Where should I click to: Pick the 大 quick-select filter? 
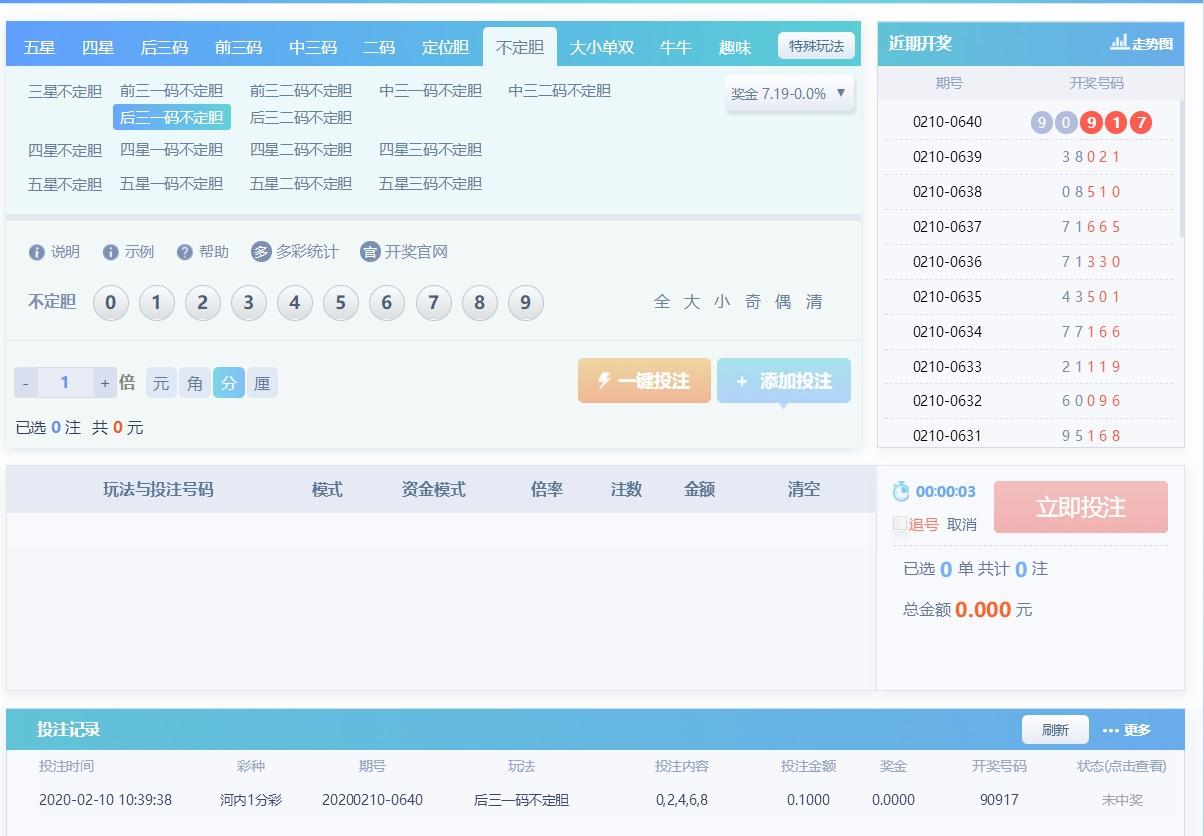click(x=692, y=302)
